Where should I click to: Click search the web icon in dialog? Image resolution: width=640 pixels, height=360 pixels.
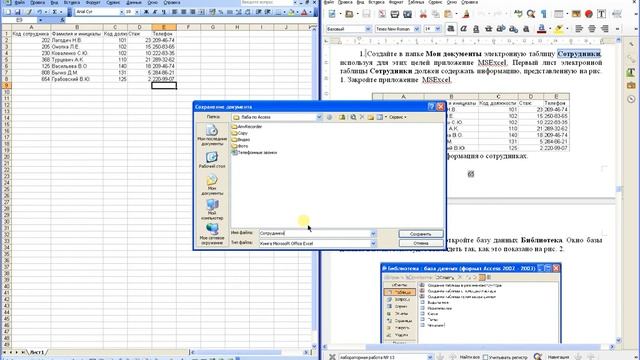[x=353, y=117]
